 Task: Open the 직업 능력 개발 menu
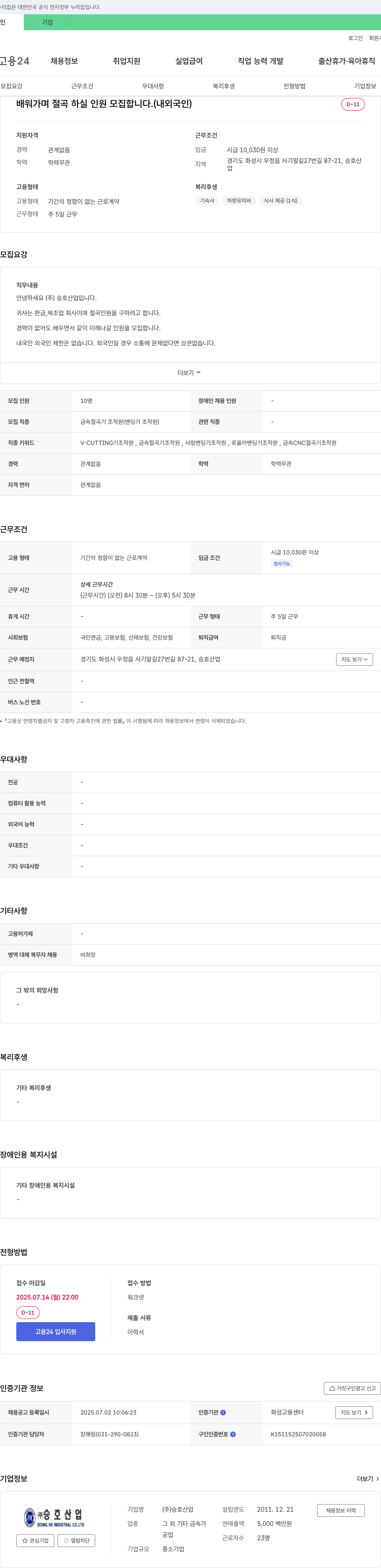[260, 61]
